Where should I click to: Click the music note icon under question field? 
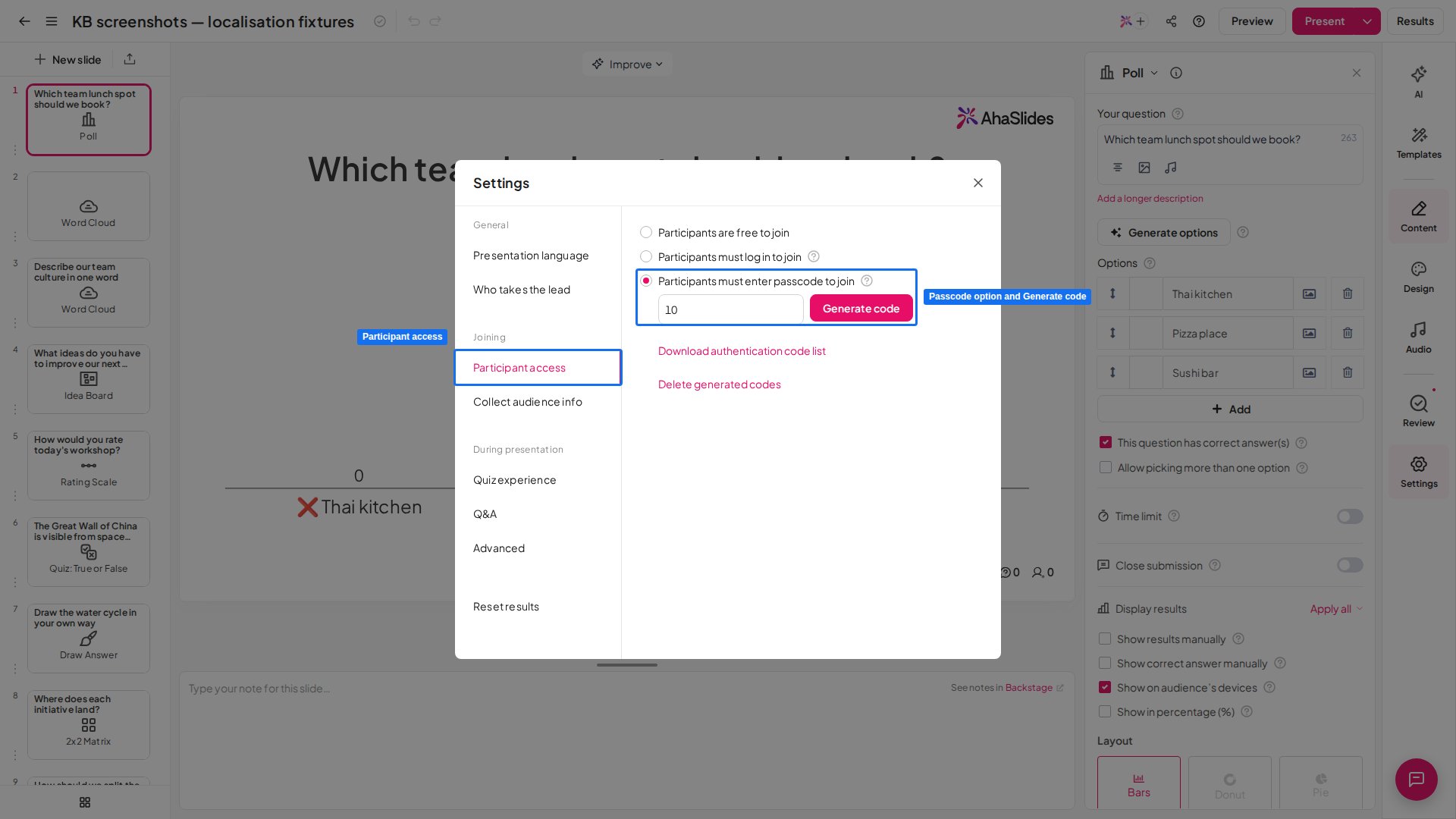(x=1171, y=168)
